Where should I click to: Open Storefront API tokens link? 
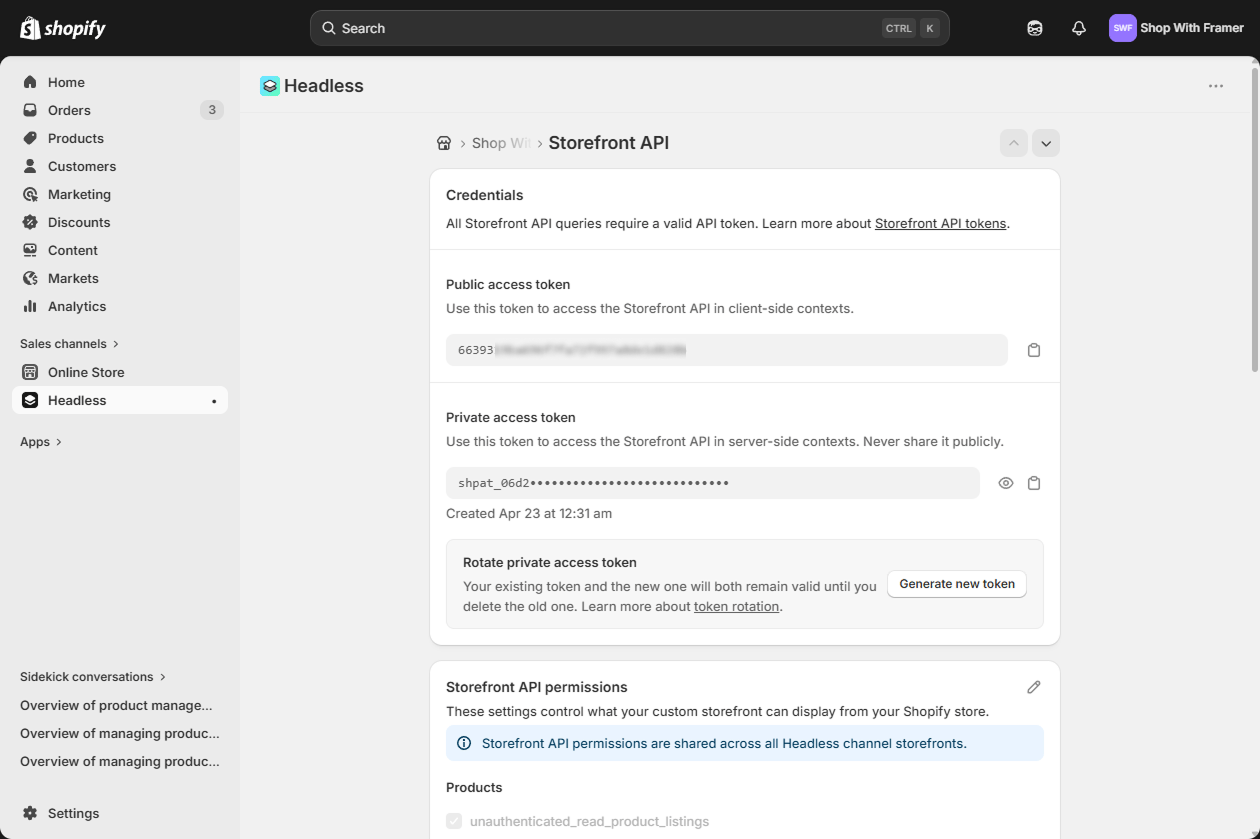(x=940, y=223)
